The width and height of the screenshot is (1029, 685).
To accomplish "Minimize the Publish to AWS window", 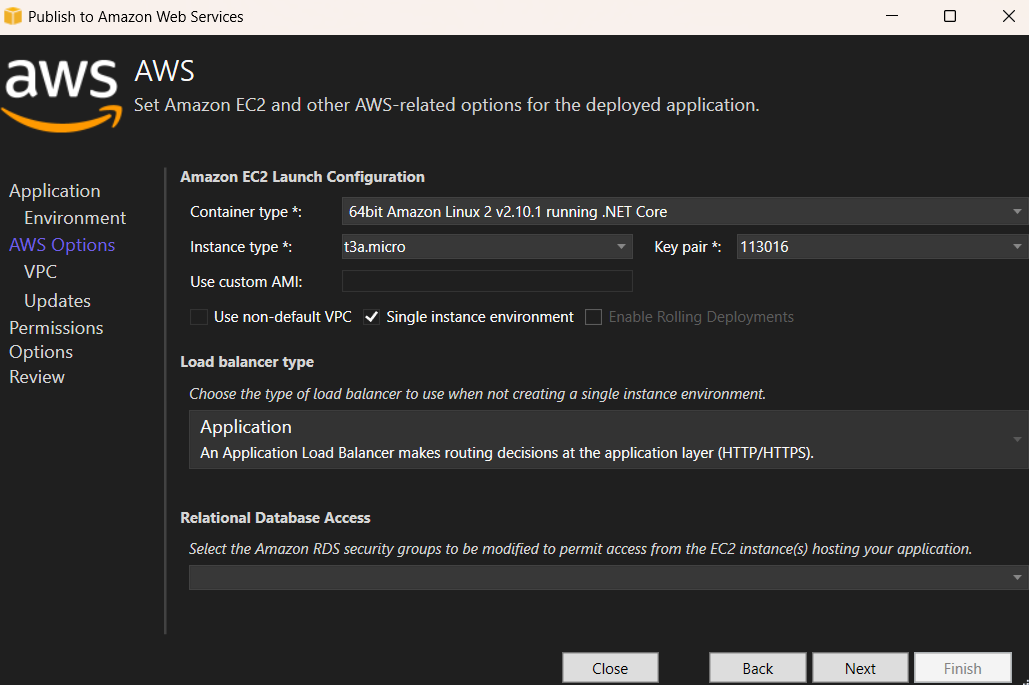I will [x=891, y=16].
